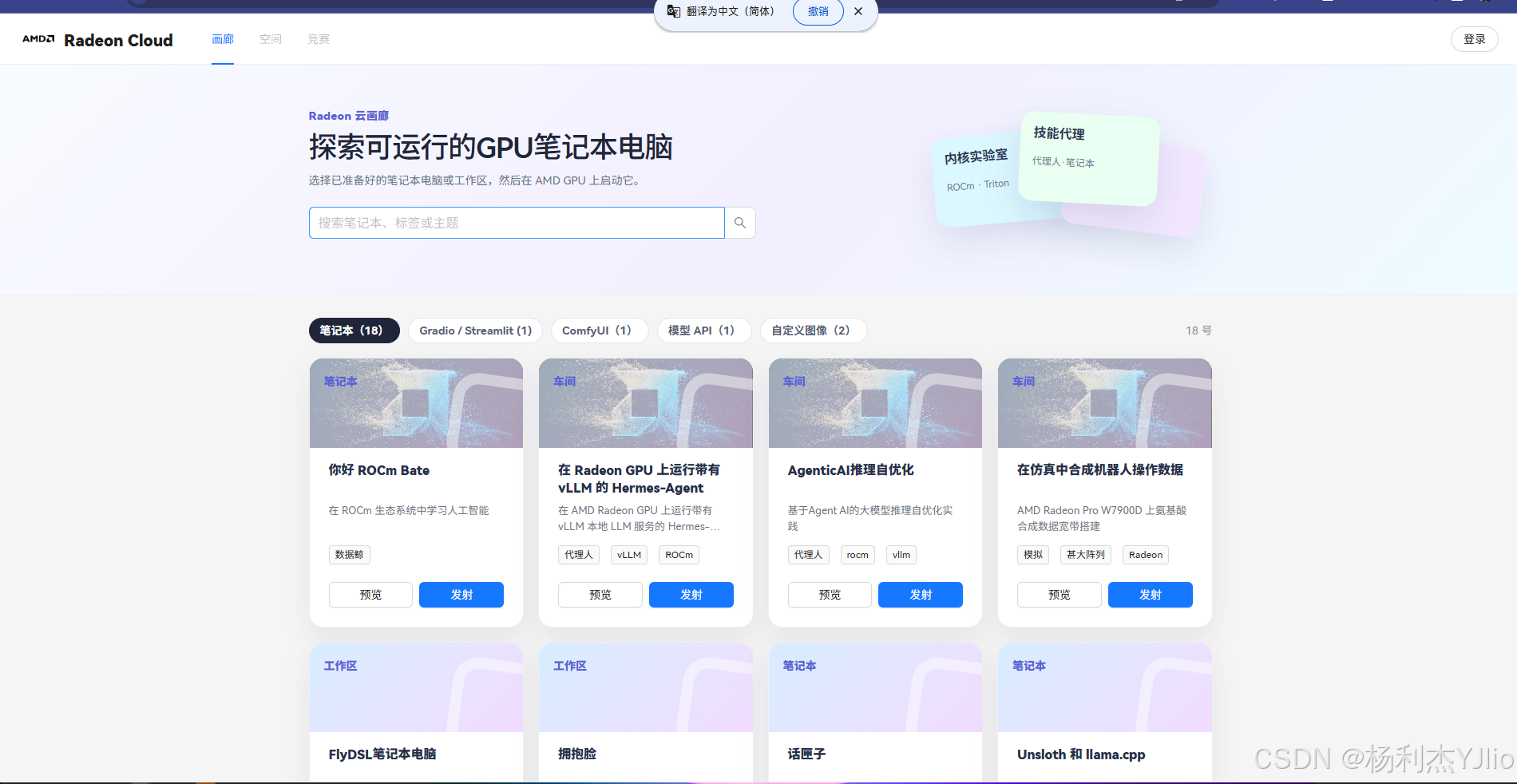Open the 在仿真中合成机器人操作数据 title
The width and height of the screenshot is (1517, 784).
(x=1100, y=470)
